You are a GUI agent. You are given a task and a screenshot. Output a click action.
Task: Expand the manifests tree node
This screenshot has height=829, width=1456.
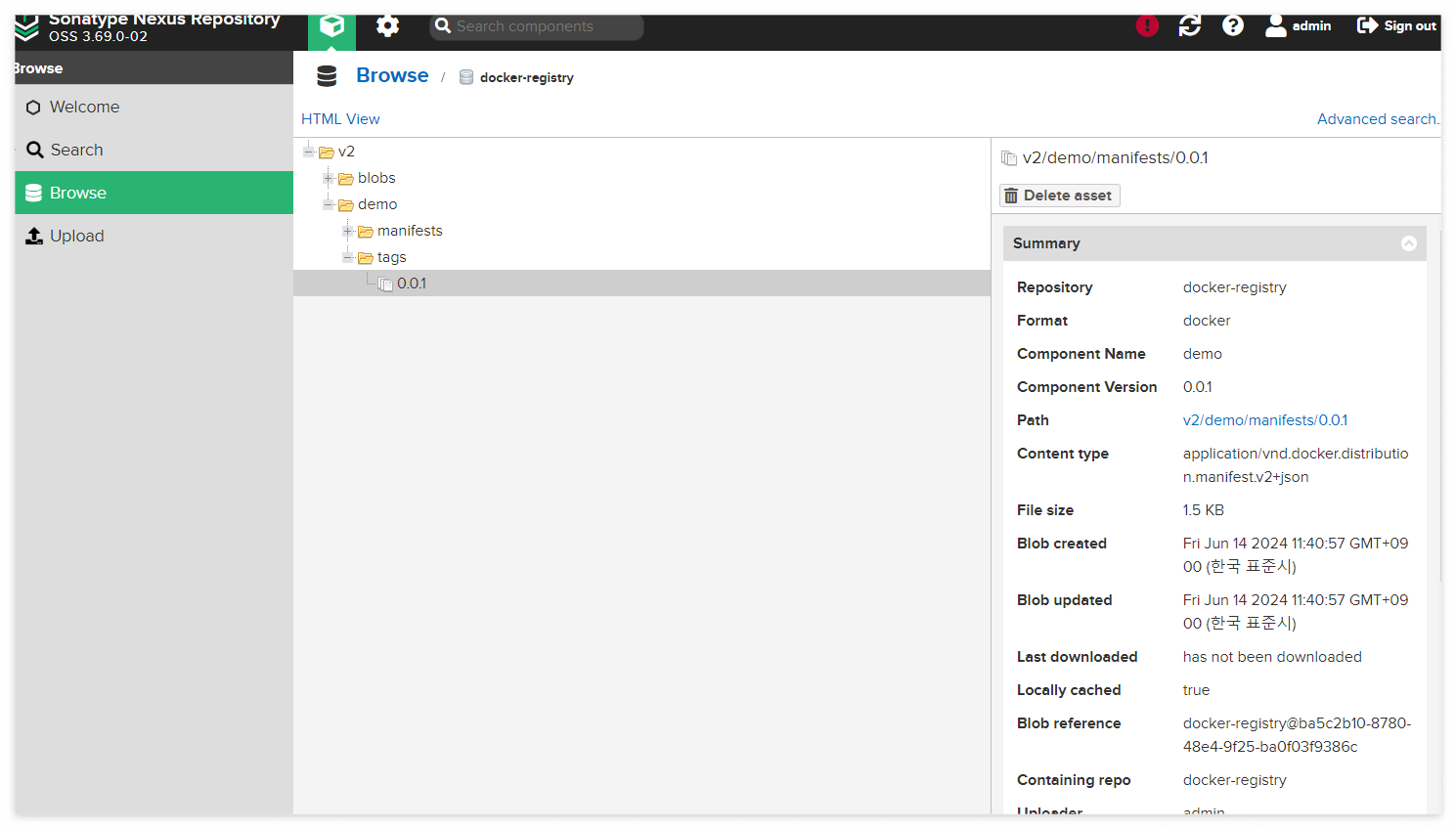[x=348, y=231]
